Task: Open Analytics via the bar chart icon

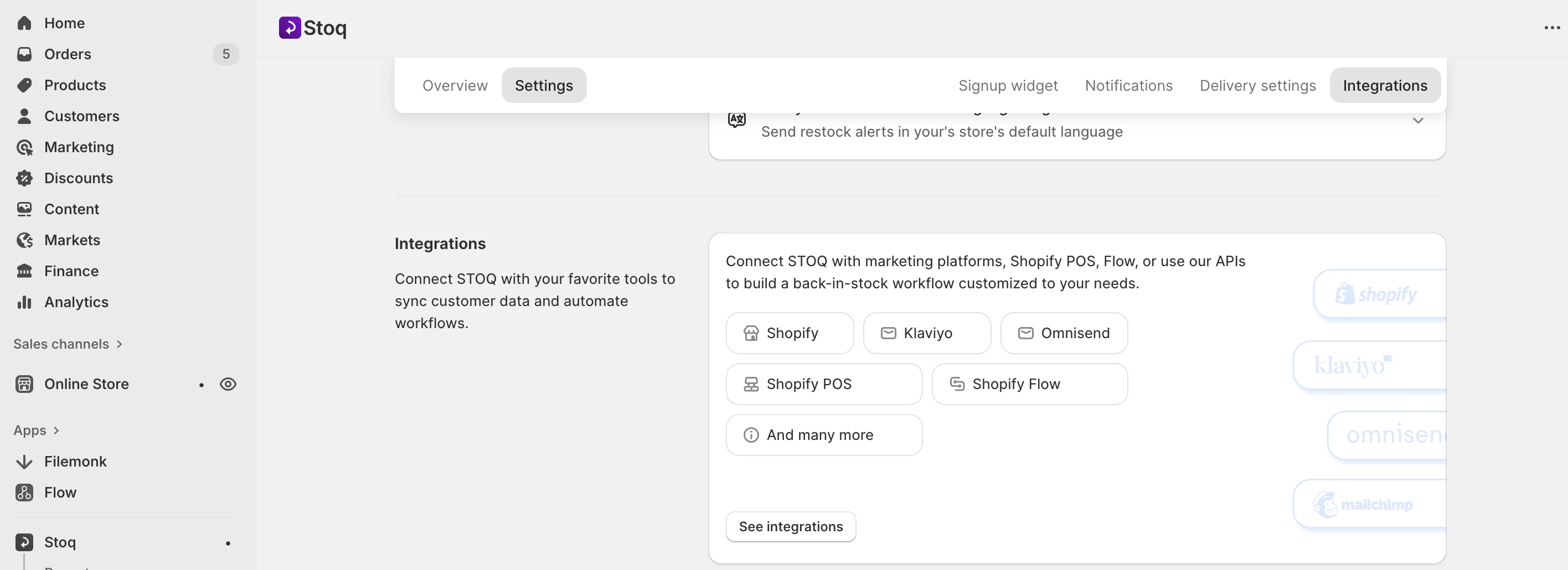Action: coord(24,302)
